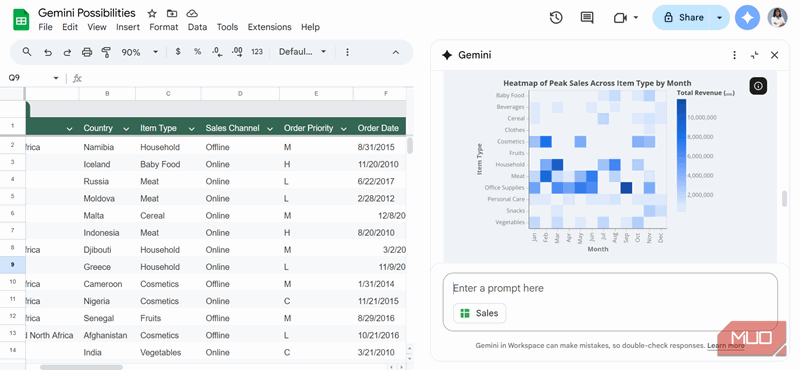
Task: Open the account profile avatar
Action: tap(778, 17)
